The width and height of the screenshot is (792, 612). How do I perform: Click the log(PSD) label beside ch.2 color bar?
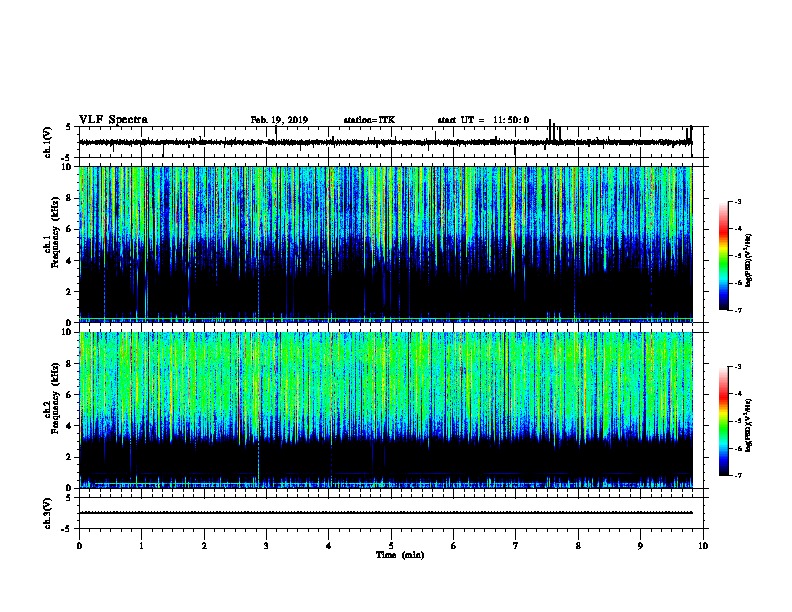[749, 426]
